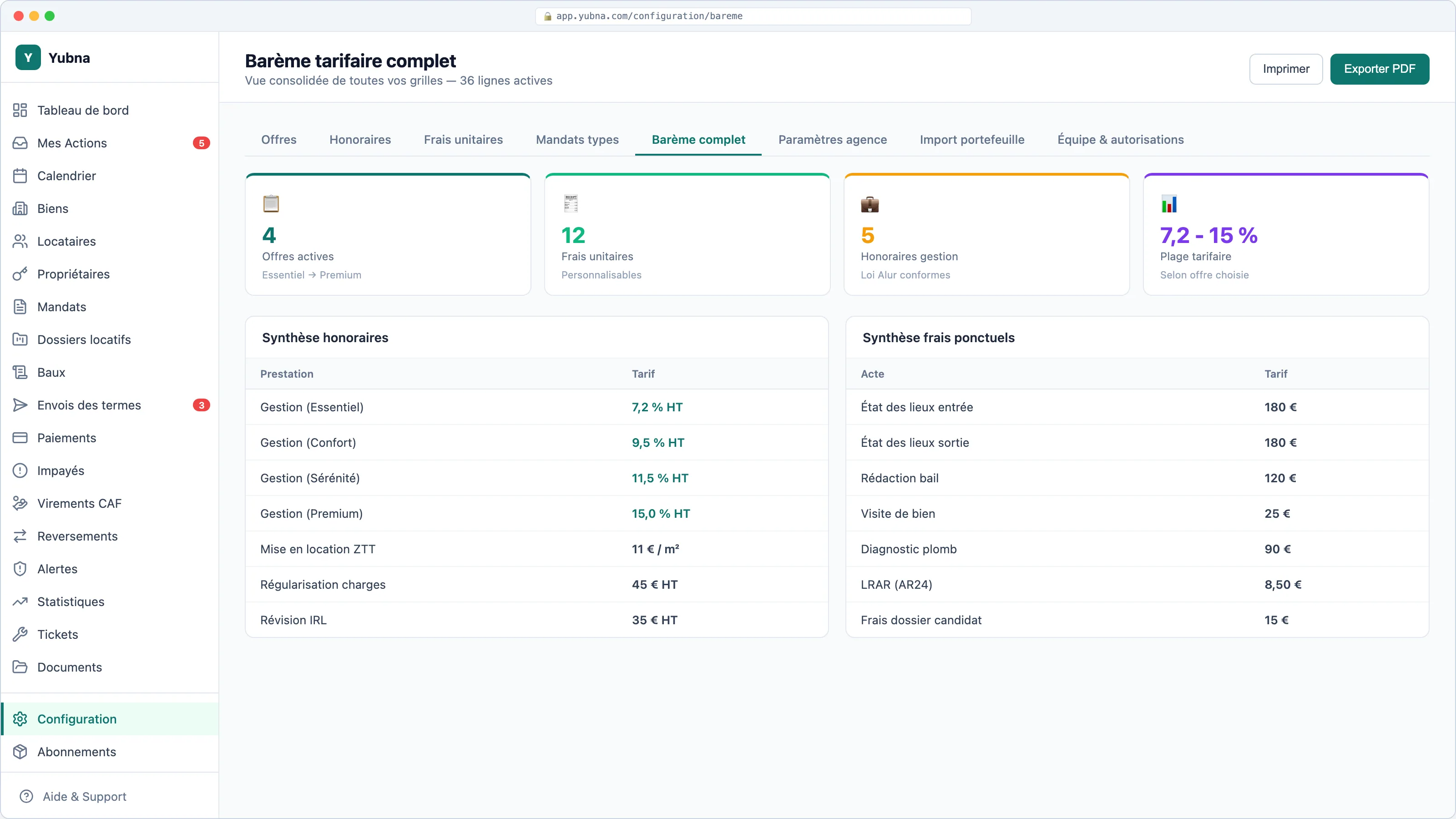This screenshot has width=1456, height=819.
Task: Click the red 5 badge on Mes Actions
Action: click(x=201, y=143)
